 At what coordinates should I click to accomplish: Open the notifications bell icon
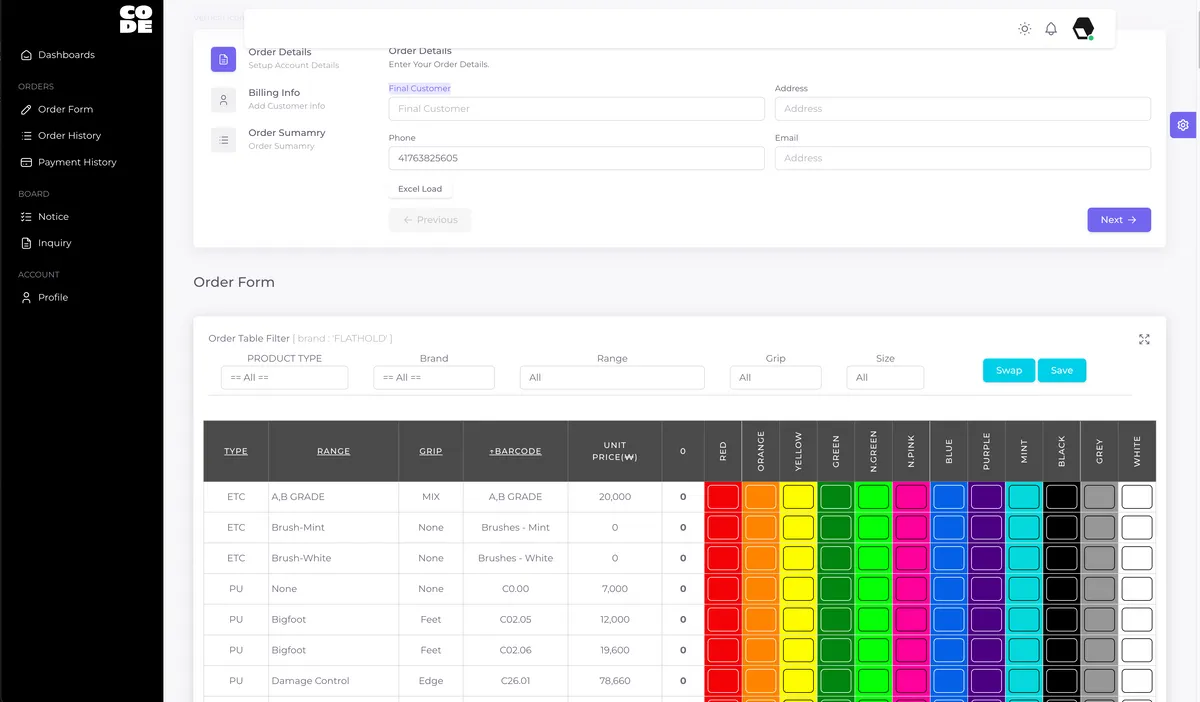click(1051, 29)
